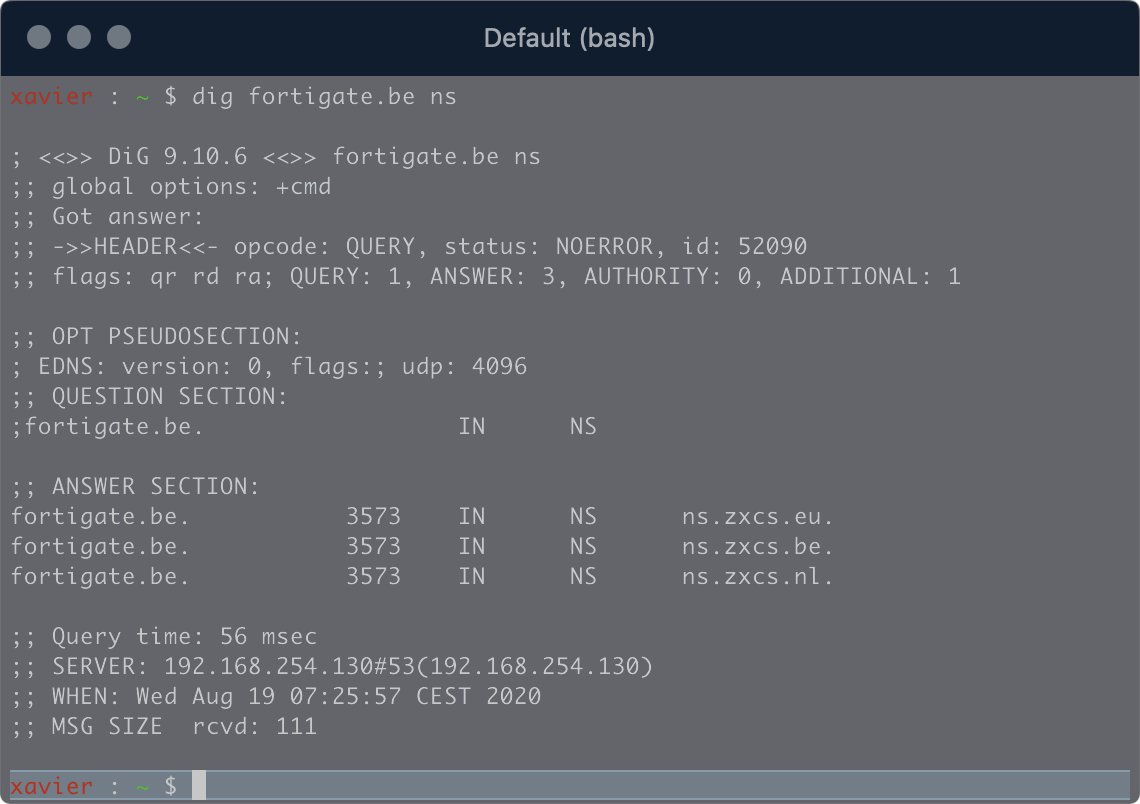Click the header id value 52090

tap(772, 246)
